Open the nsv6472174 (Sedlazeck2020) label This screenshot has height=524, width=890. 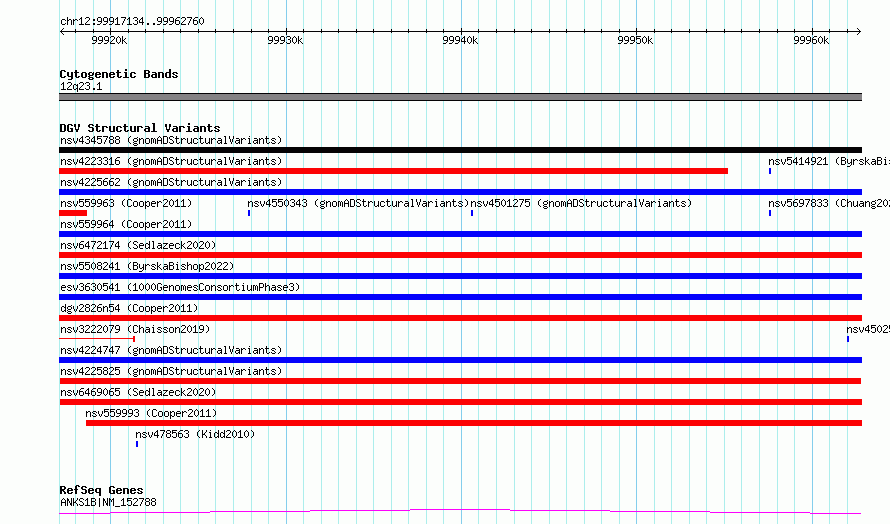138,245
